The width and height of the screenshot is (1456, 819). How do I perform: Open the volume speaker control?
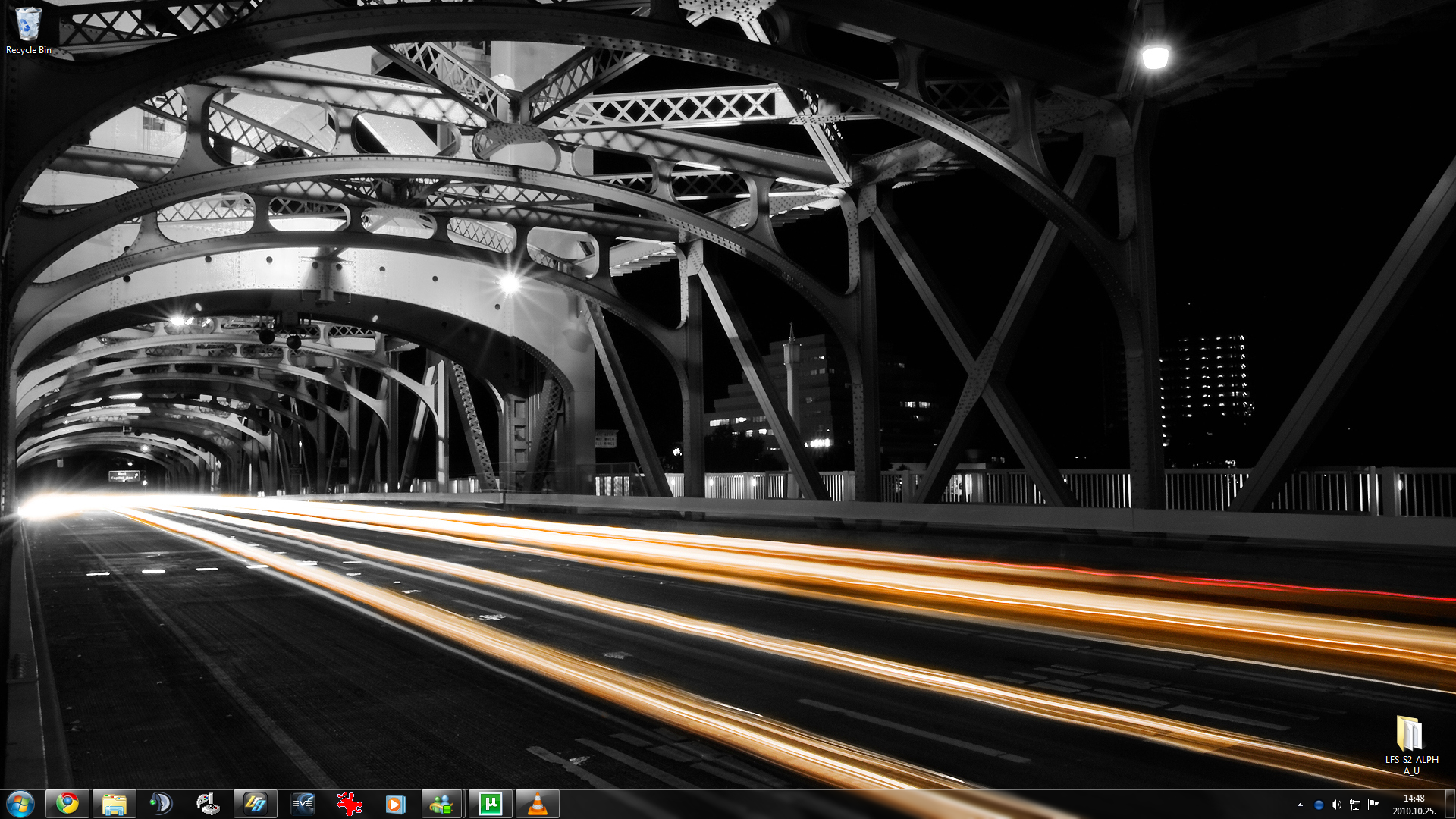[1336, 805]
